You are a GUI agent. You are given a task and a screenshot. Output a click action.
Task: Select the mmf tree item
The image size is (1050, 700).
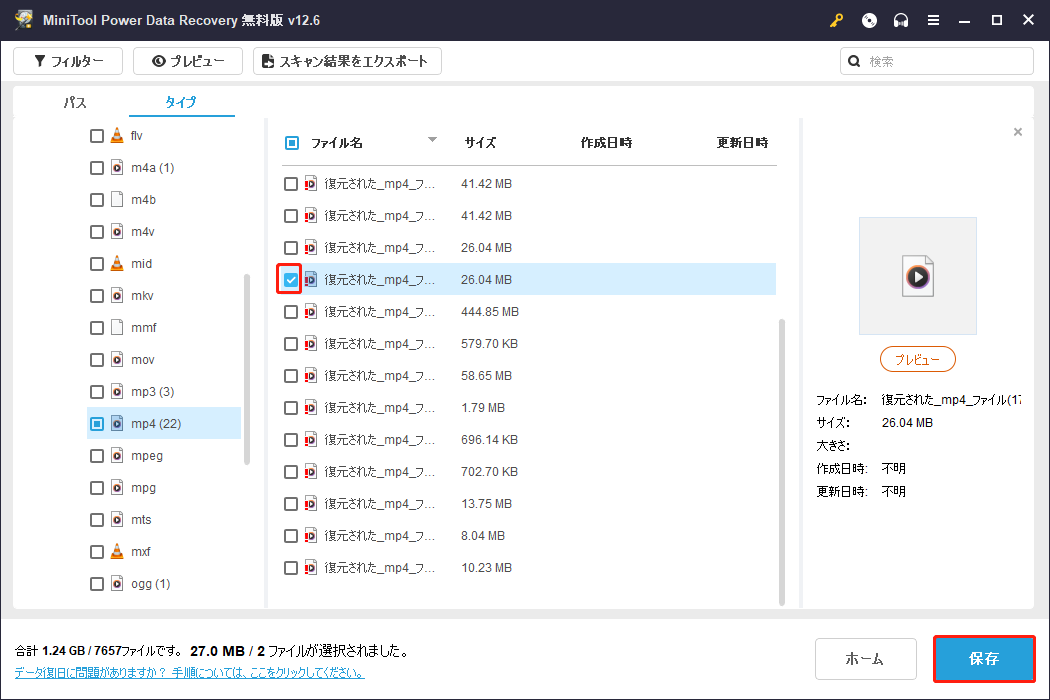pyautogui.click(x=143, y=328)
